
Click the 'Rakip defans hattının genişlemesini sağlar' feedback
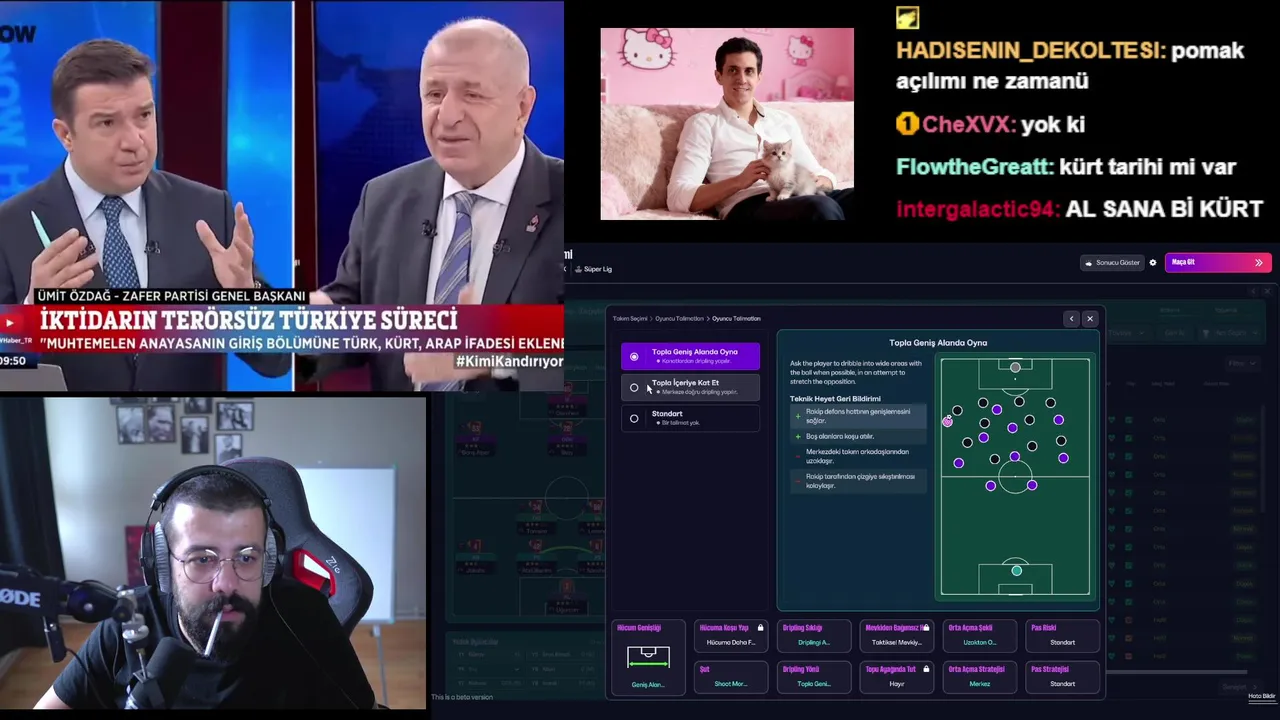(858, 416)
